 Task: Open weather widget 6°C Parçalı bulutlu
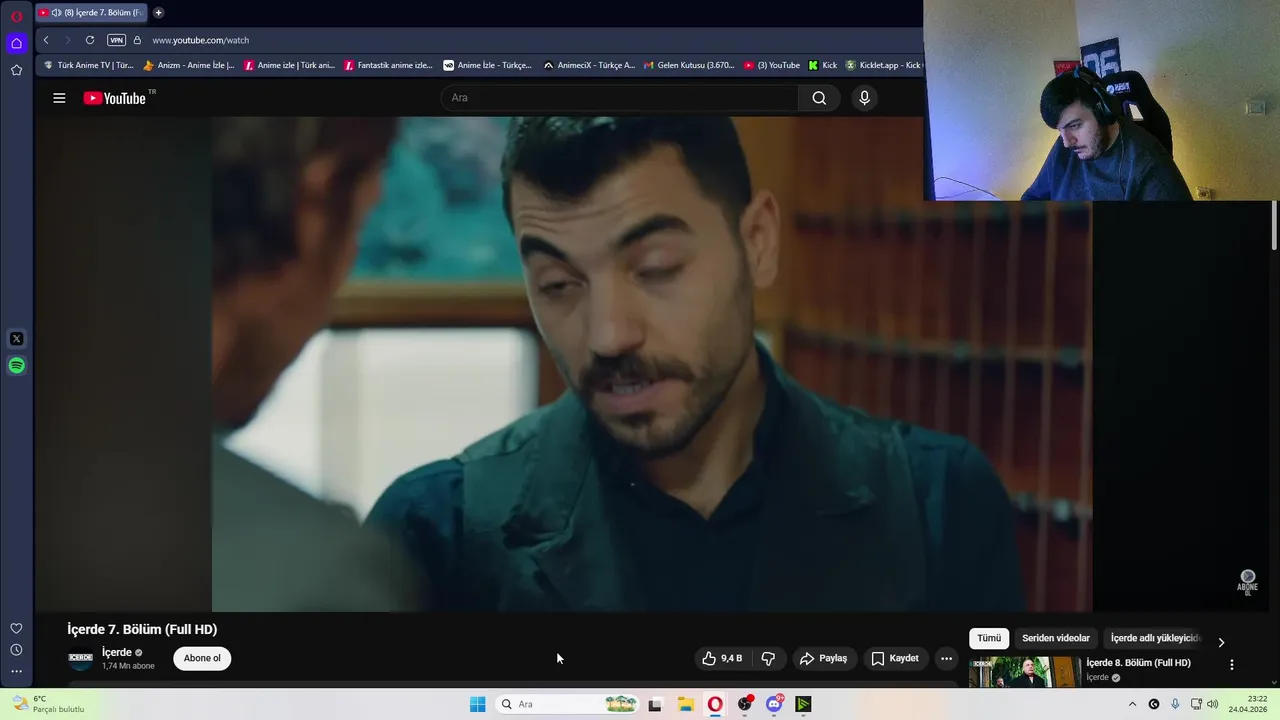pyautogui.click(x=49, y=704)
